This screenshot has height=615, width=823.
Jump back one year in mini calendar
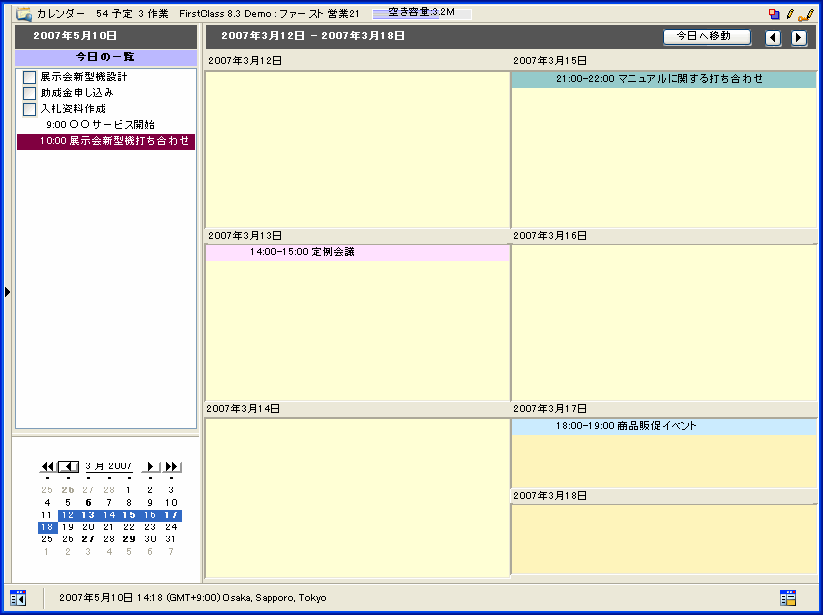47,467
